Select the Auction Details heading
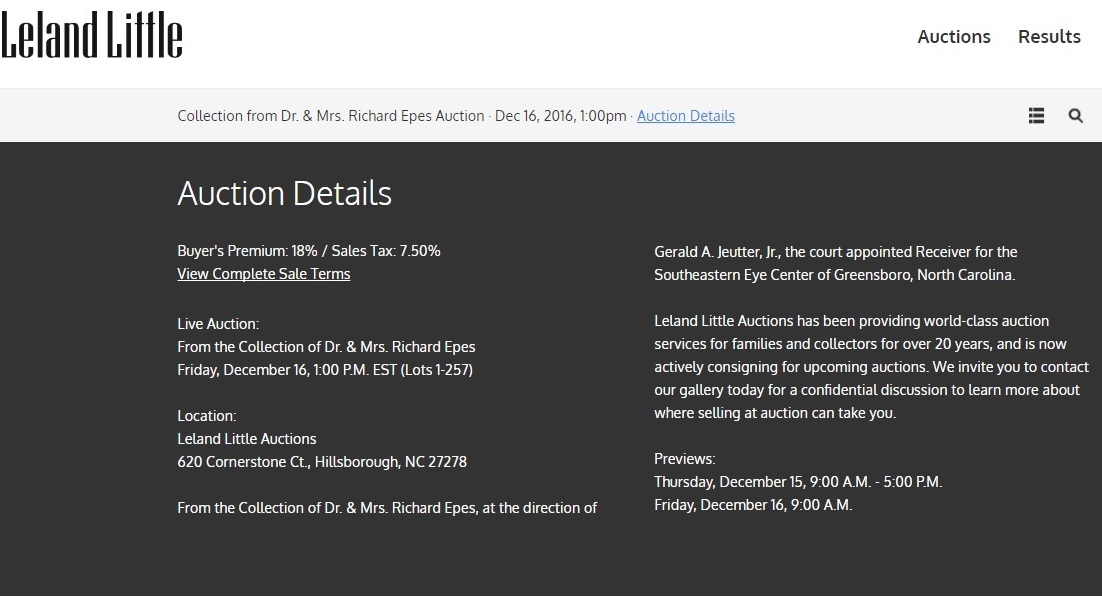Image resolution: width=1102 pixels, height=616 pixels. [x=285, y=193]
